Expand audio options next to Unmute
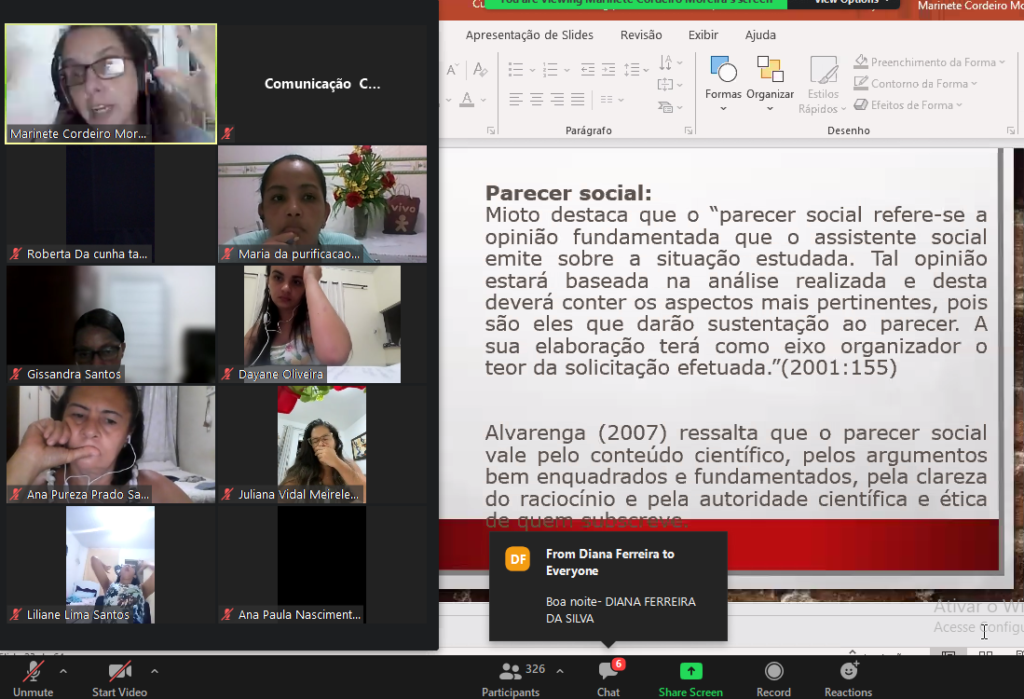 point(63,671)
